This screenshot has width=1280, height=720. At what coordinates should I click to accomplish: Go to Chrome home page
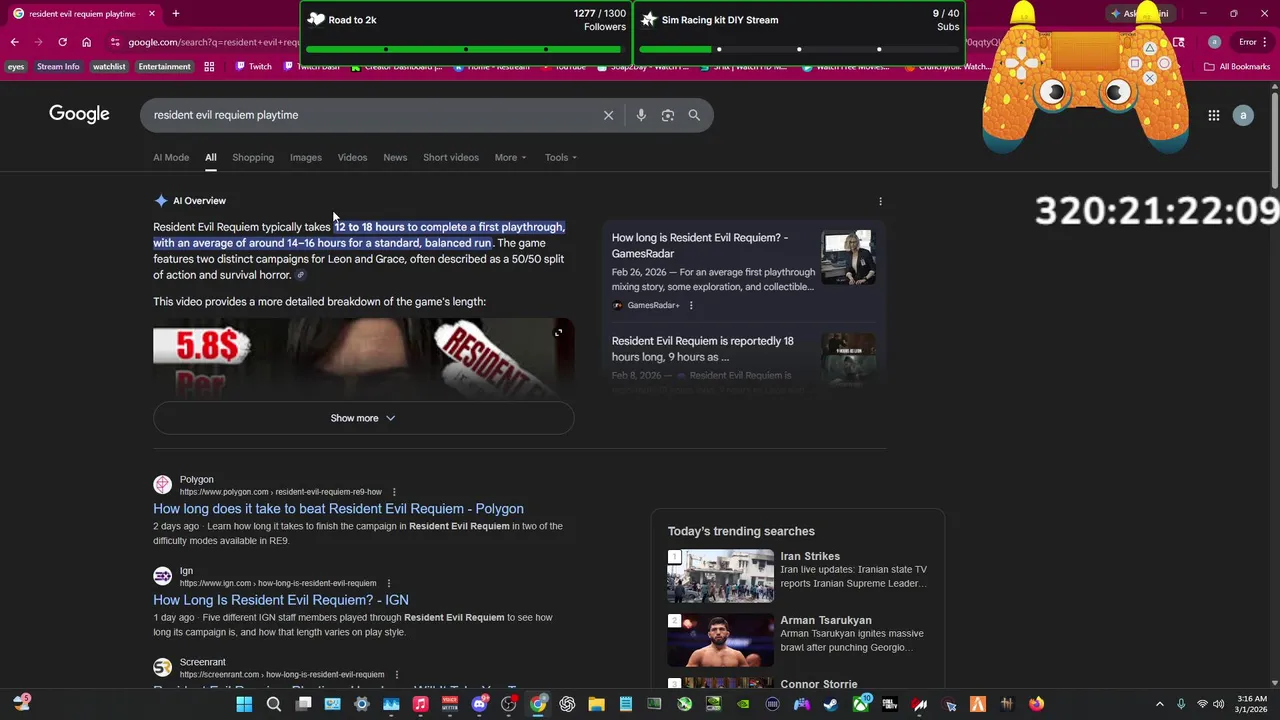tap(86, 42)
